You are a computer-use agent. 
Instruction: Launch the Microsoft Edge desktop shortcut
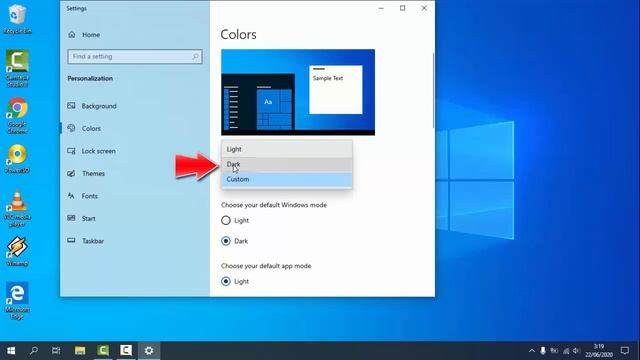point(17,300)
